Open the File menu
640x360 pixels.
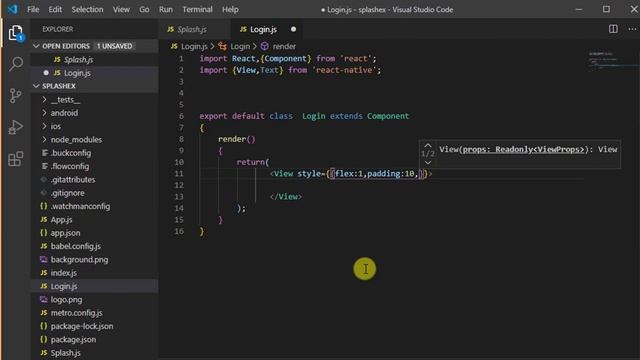[33, 9]
